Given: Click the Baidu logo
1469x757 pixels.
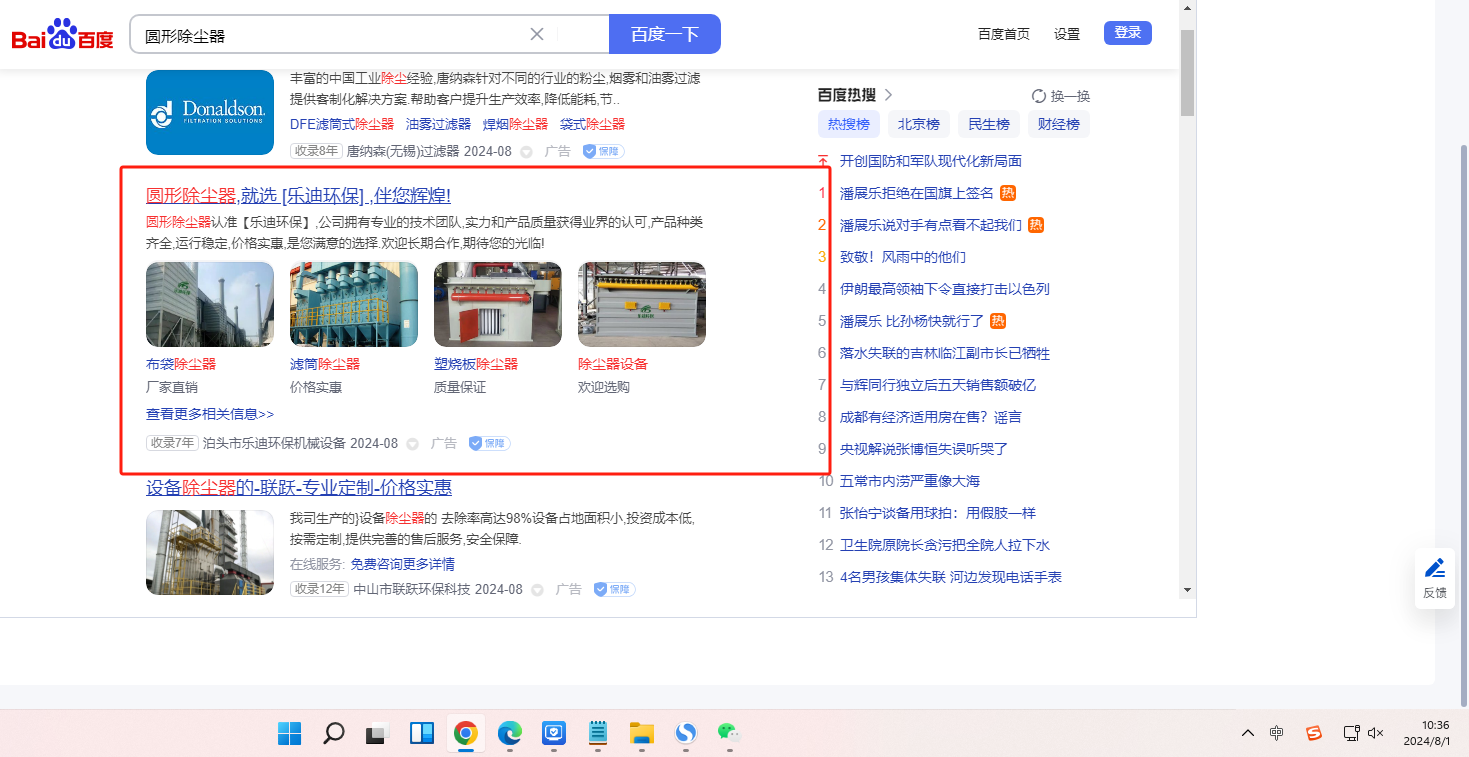Looking at the screenshot, I should [x=62, y=35].
